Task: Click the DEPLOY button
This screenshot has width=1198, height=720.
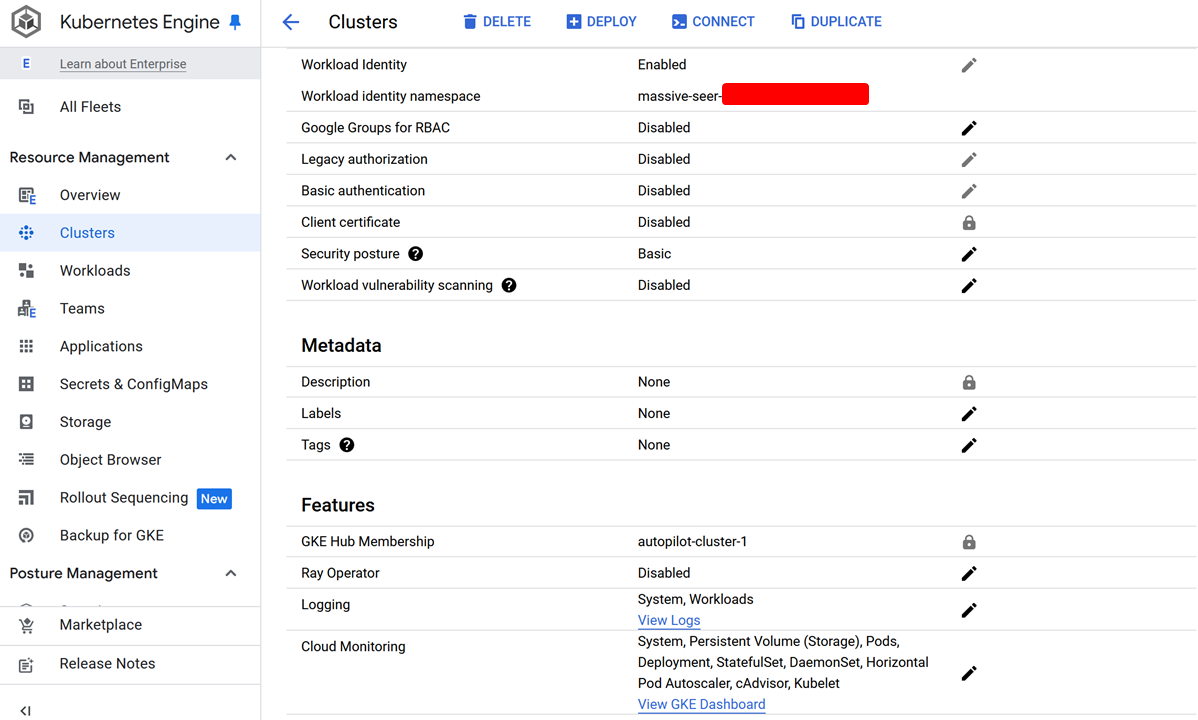Action: point(601,22)
